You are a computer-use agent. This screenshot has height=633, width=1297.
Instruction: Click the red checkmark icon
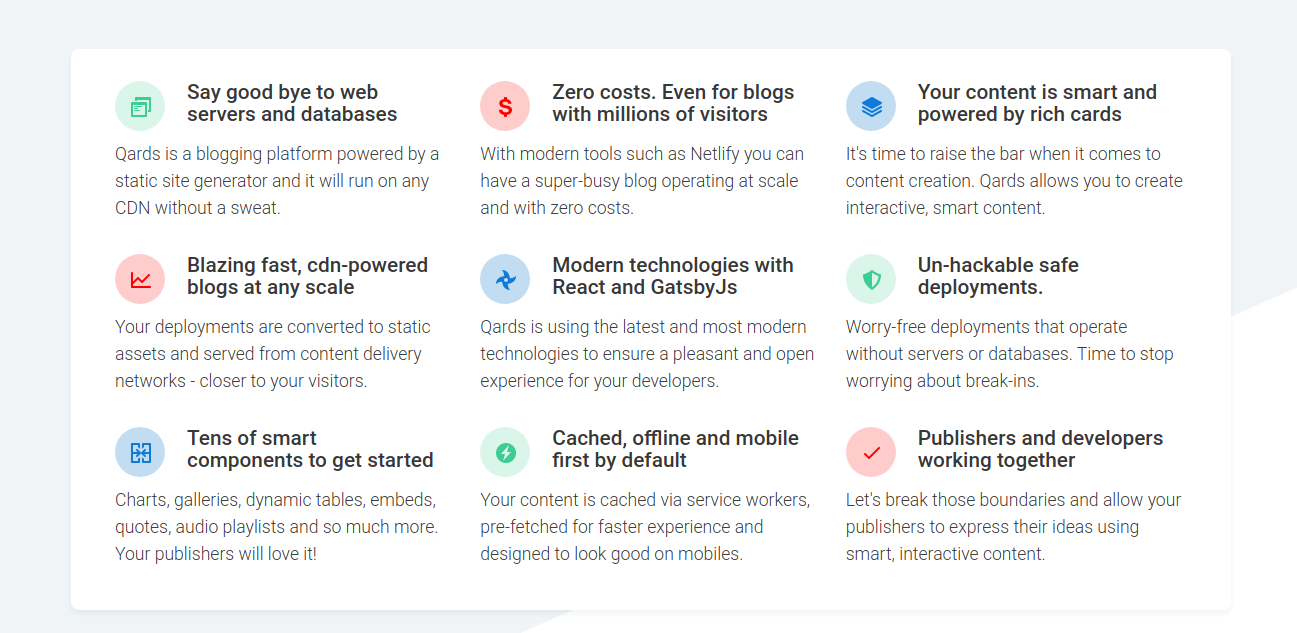click(871, 452)
